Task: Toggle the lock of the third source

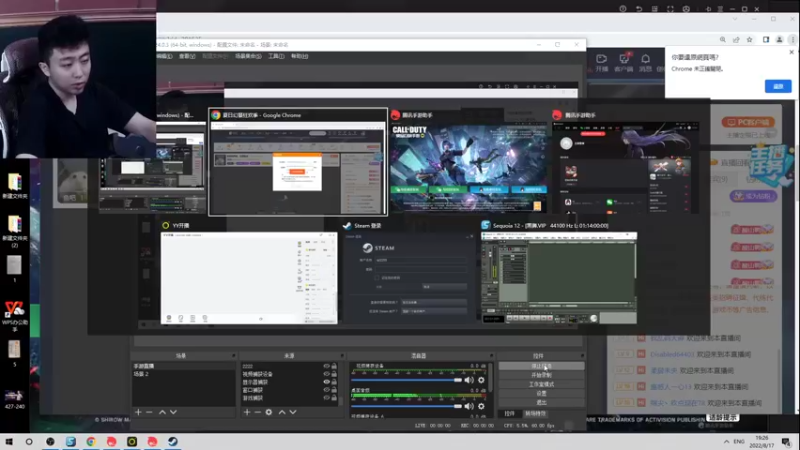Action: [334, 382]
